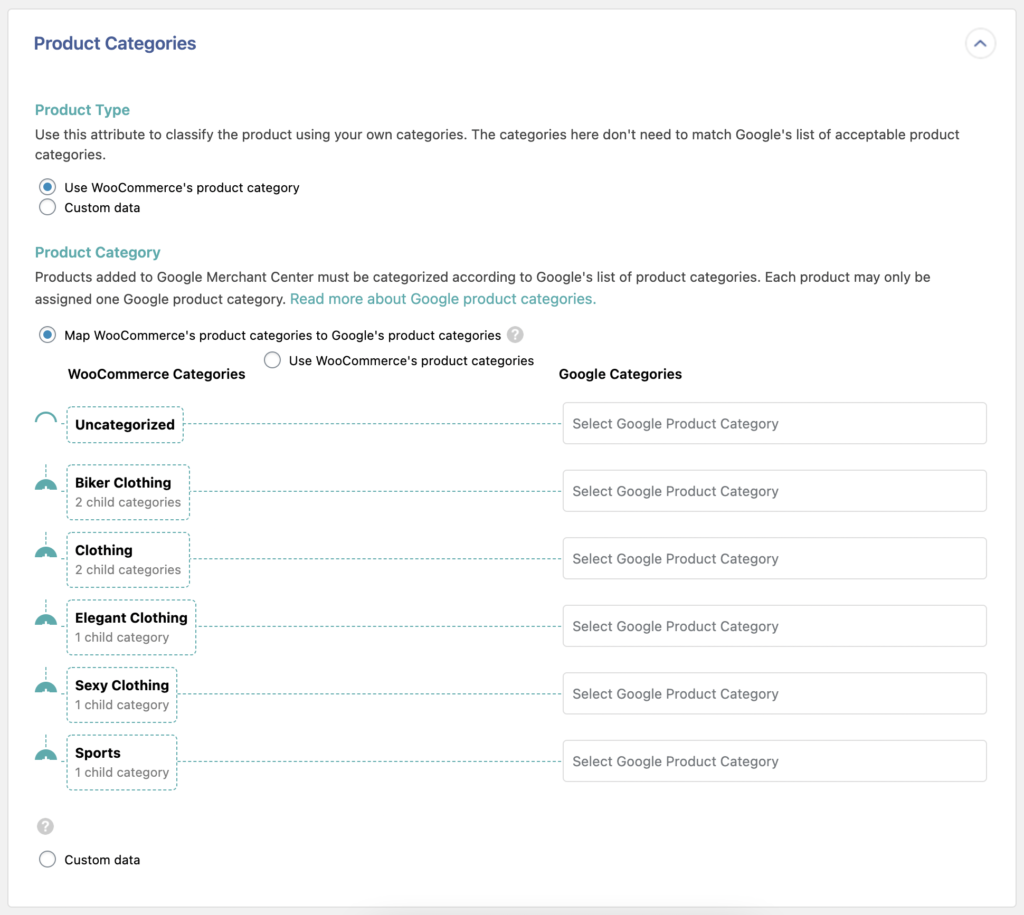Open Google category dropdown for Biker Clothing
Image resolution: width=1024 pixels, height=915 pixels.
coord(774,490)
